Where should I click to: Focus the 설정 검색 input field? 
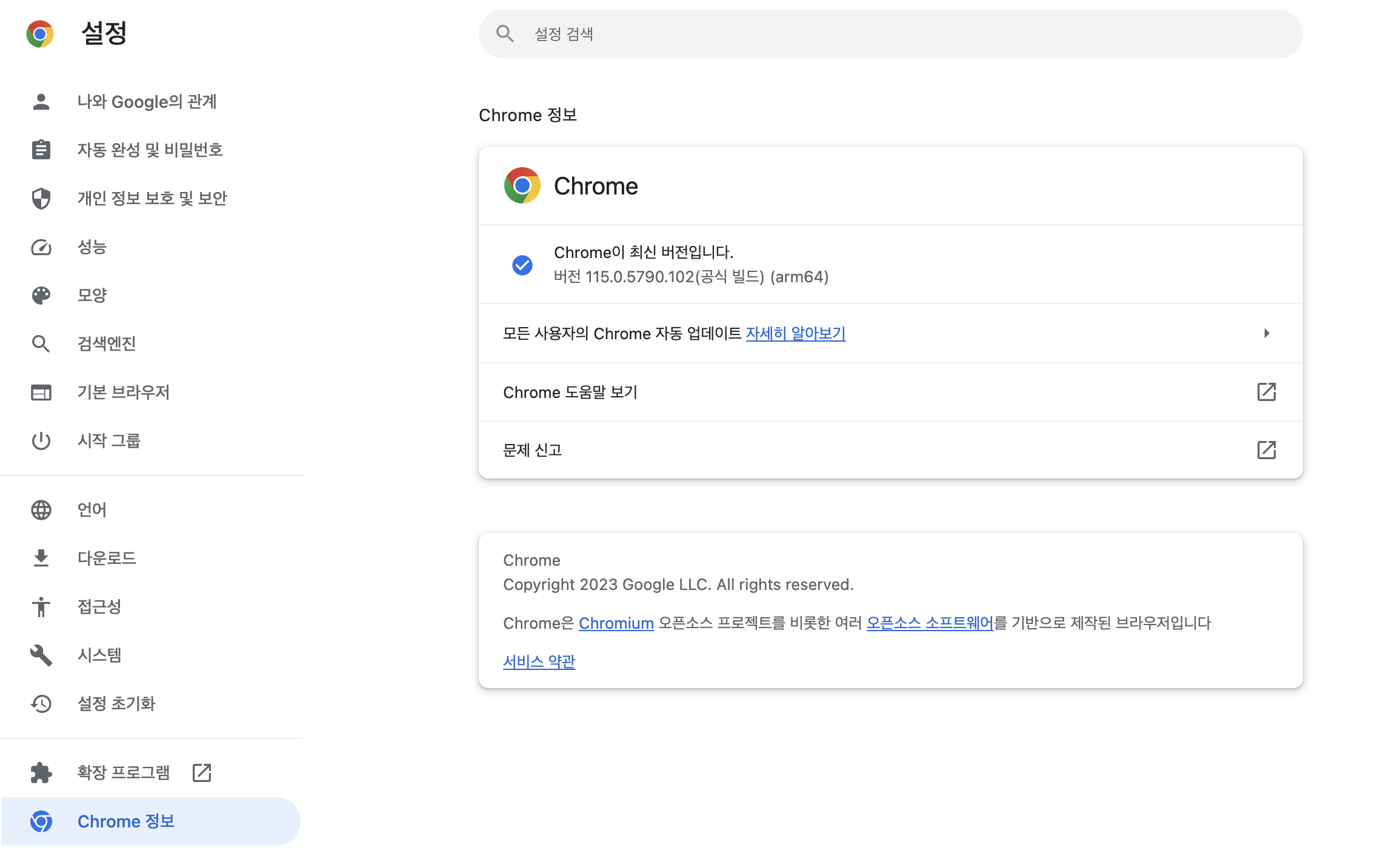coord(891,34)
